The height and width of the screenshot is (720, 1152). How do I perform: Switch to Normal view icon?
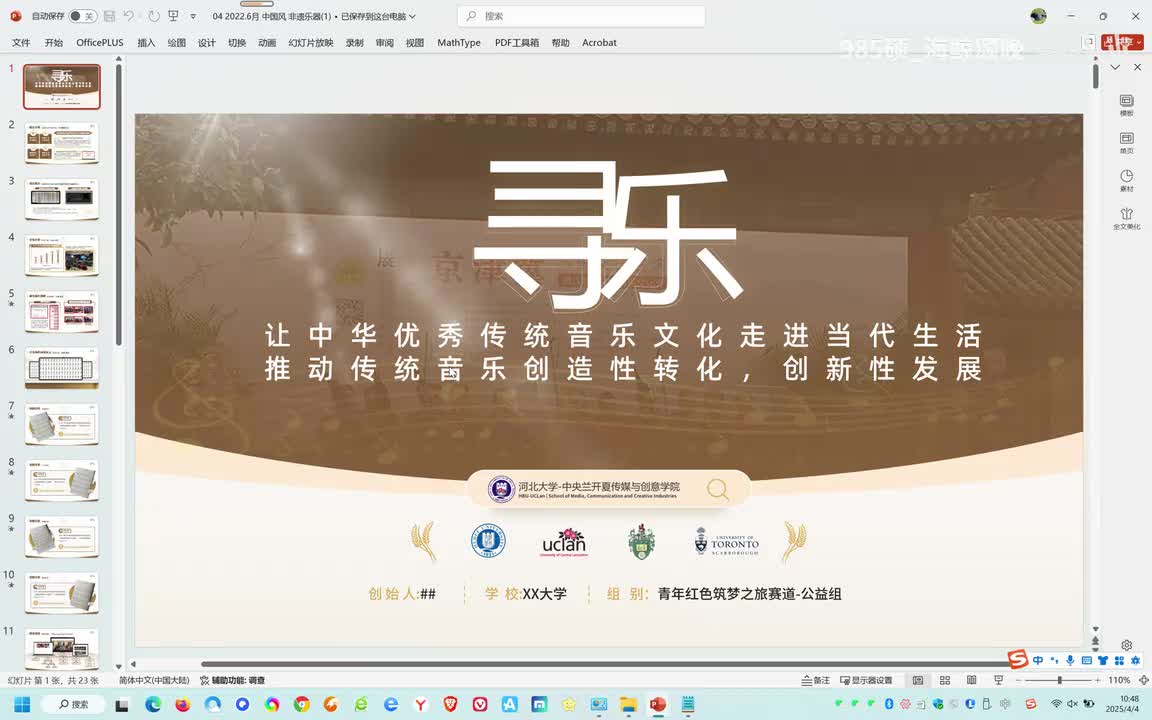point(918,680)
